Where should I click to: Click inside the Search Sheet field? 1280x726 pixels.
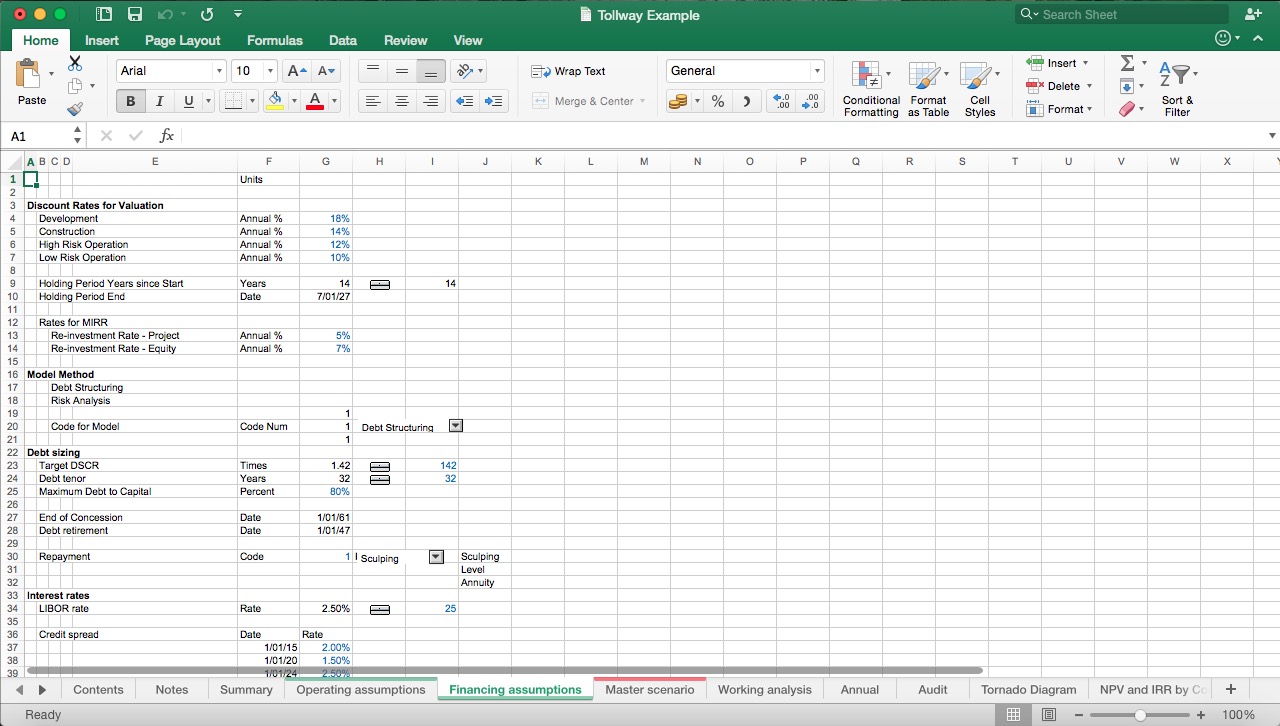(x=1120, y=14)
